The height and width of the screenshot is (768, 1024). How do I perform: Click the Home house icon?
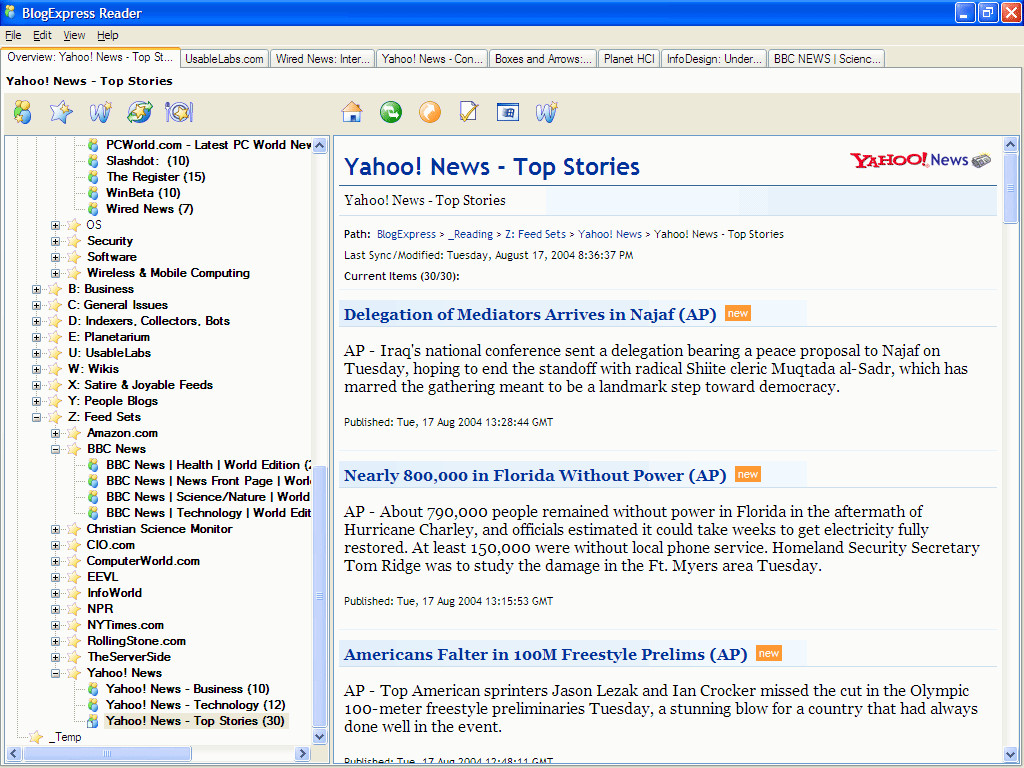(x=352, y=112)
